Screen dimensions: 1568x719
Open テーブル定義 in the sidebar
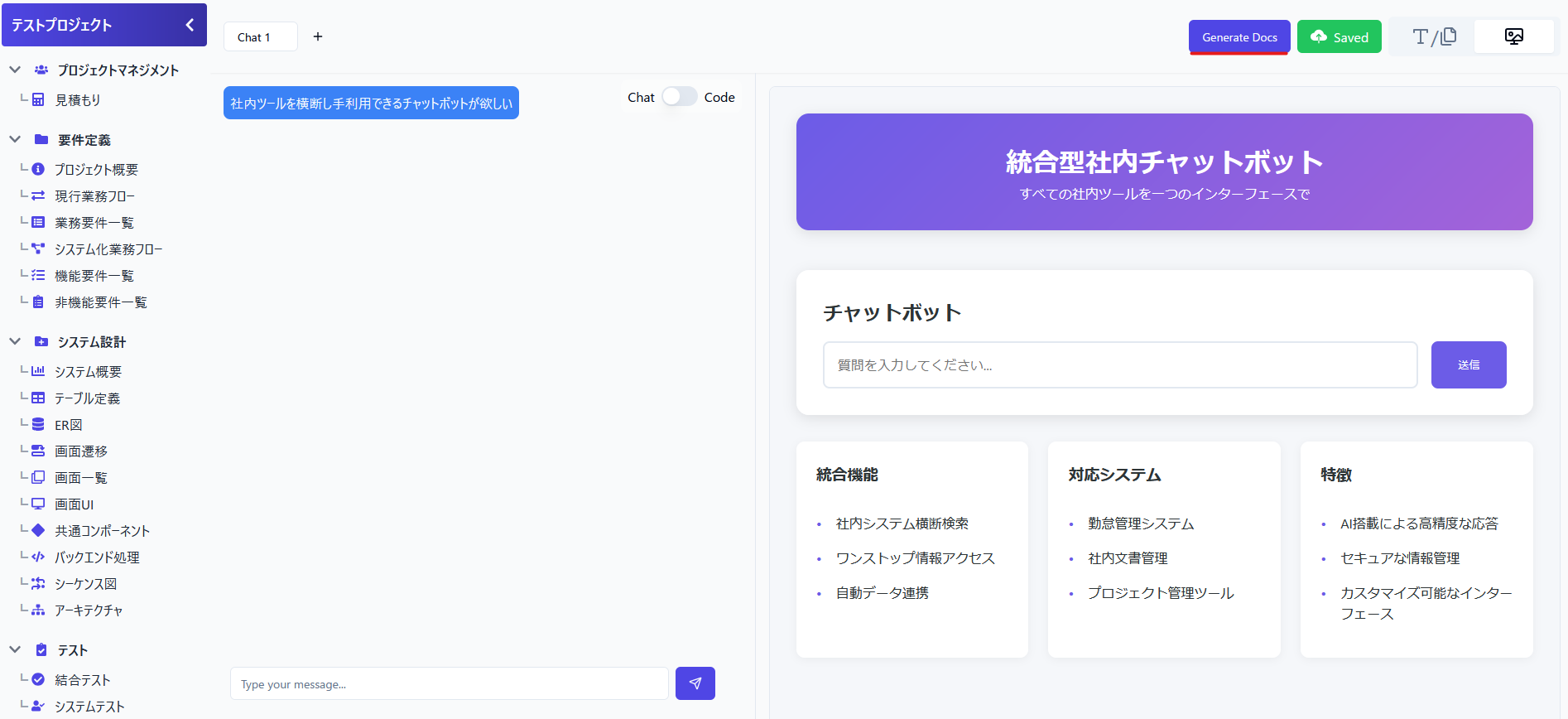pyautogui.click(x=87, y=398)
